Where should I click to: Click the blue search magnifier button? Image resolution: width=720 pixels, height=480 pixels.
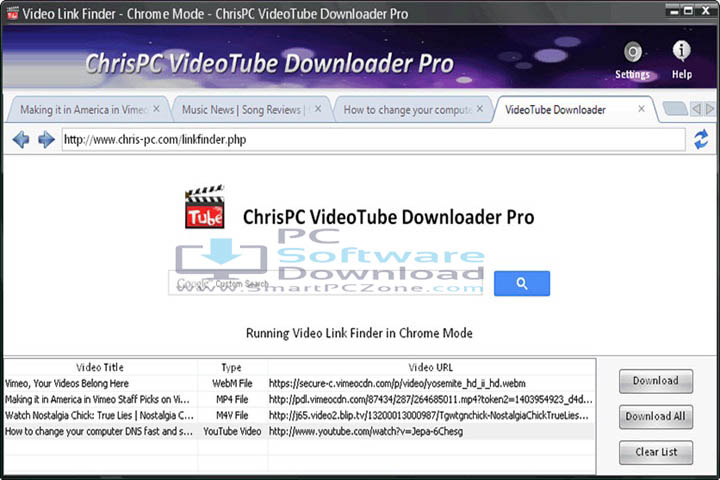click(522, 283)
